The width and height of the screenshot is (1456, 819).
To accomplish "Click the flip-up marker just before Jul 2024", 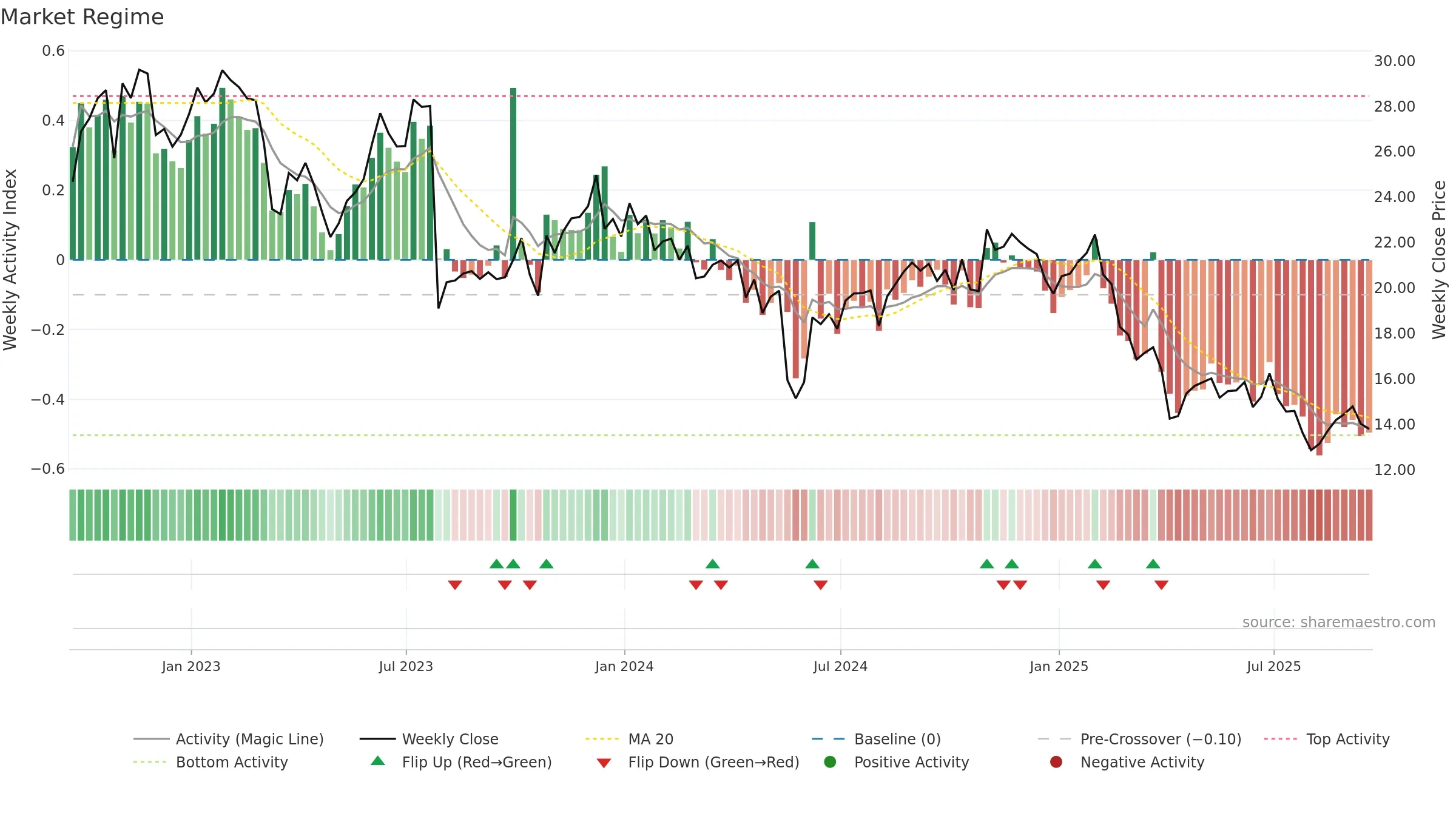I will (x=812, y=564).
